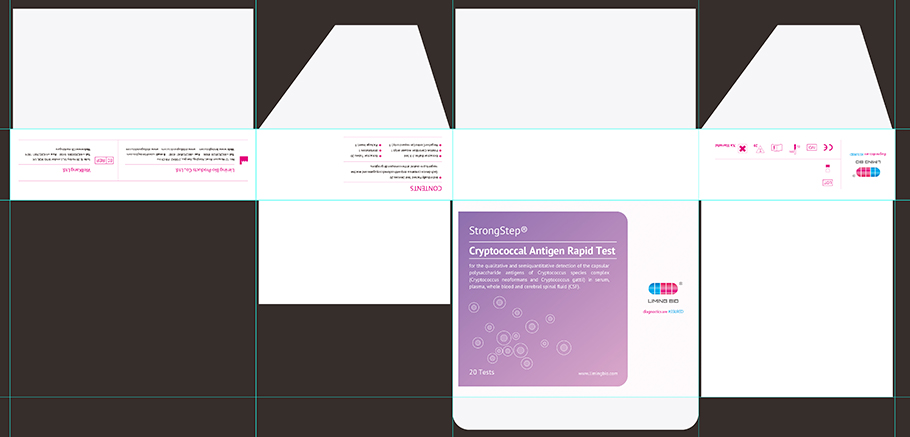The height and width of the screenshot is (437, 910).
Task: Select the Liming Bio capsule logo on front panel
Action: [664, 288]
